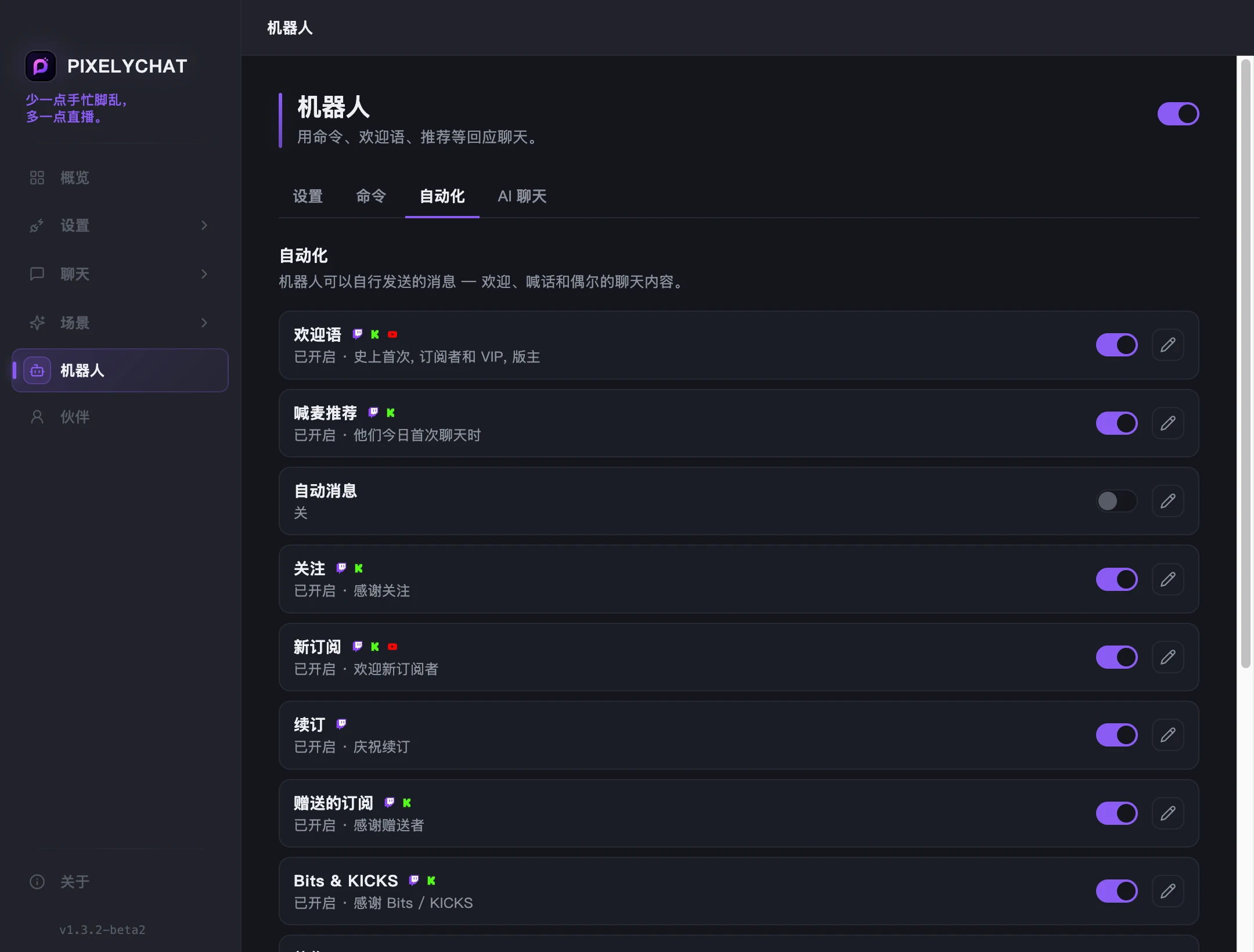
Task: Disable the main 机器人 toggle
Action: point(1178,114)
